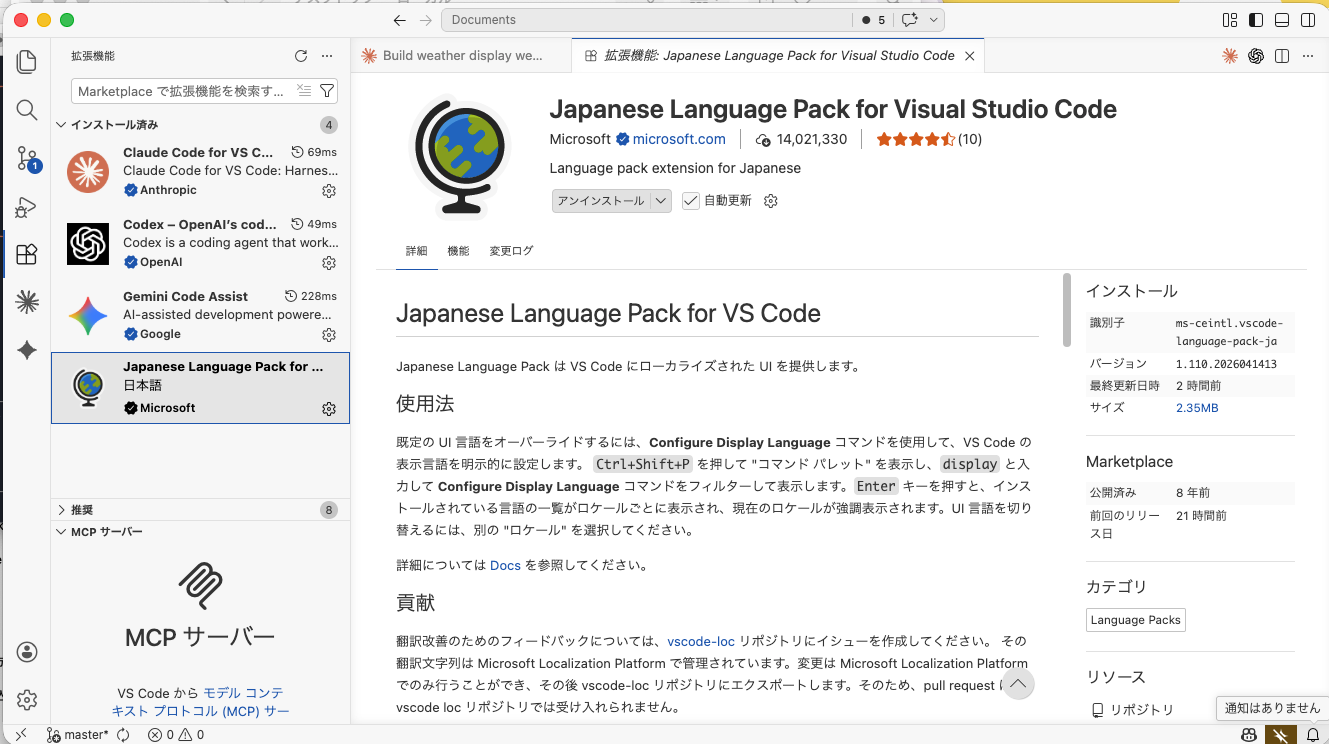Open the Source Control view
The image size is (1329, 744).
[26, 158]
